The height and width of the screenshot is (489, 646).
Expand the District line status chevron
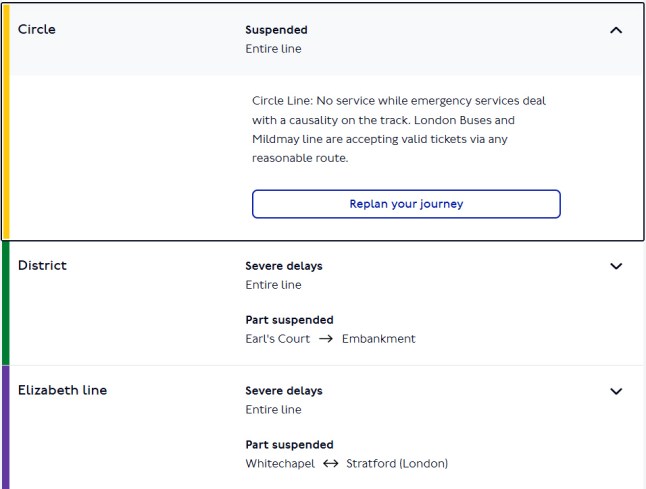pos(616,266)
